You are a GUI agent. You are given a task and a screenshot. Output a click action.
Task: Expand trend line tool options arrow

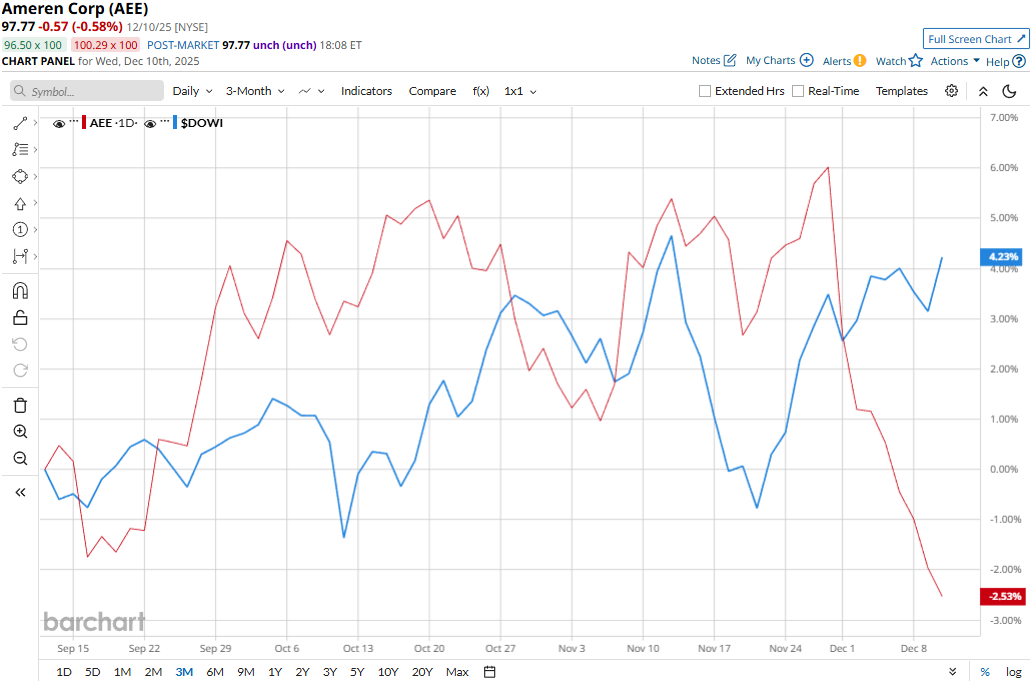(35, 123)
